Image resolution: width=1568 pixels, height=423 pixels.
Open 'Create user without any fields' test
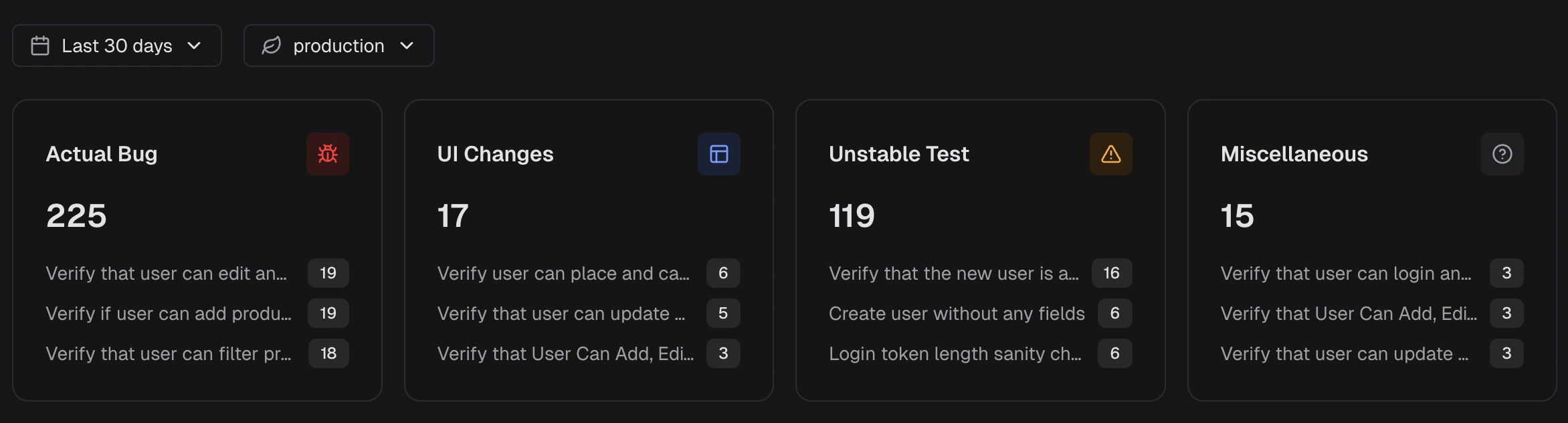click(957, 313)
